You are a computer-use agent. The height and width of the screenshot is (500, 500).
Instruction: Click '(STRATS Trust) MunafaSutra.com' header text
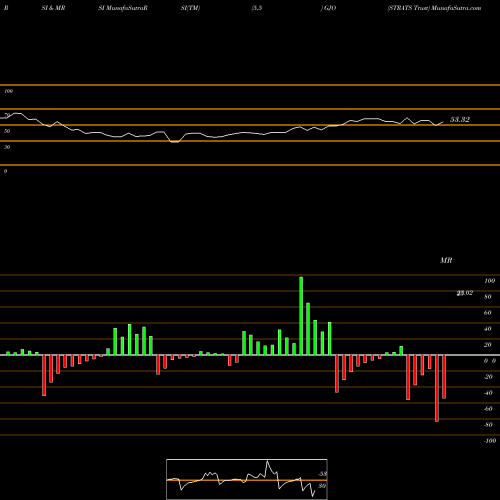(x=434, y=8)
